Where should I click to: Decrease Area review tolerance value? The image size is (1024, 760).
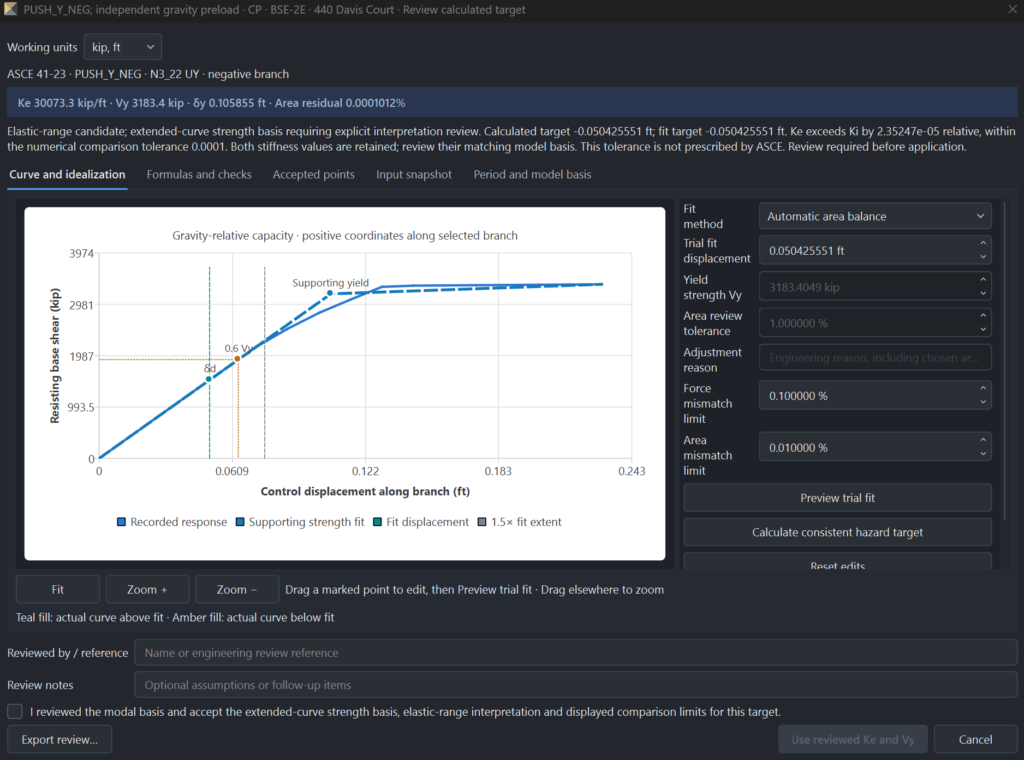coord(983,330)
